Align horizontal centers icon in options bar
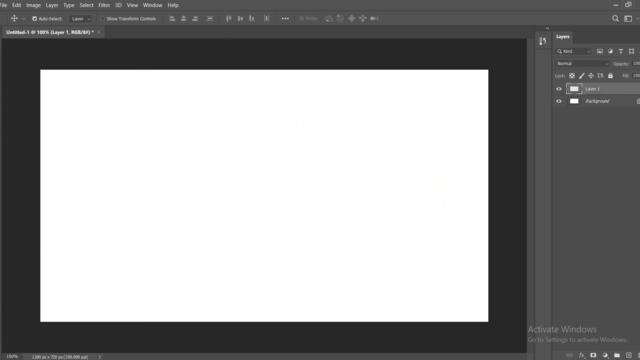Viewport: 640px width, 360px height. click(x=184, y=19)
